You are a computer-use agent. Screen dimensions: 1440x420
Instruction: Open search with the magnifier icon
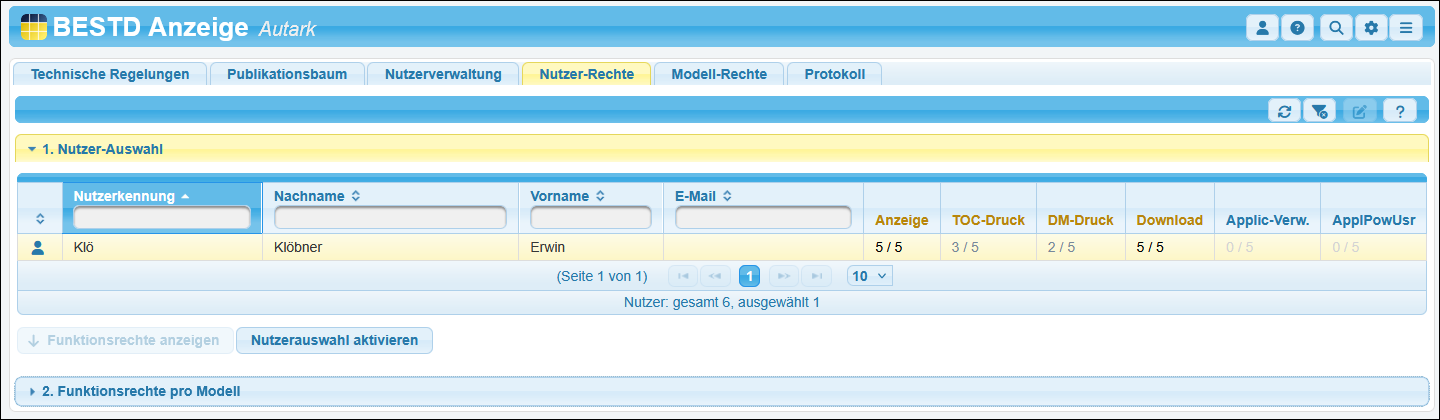tap(1335, 28)
